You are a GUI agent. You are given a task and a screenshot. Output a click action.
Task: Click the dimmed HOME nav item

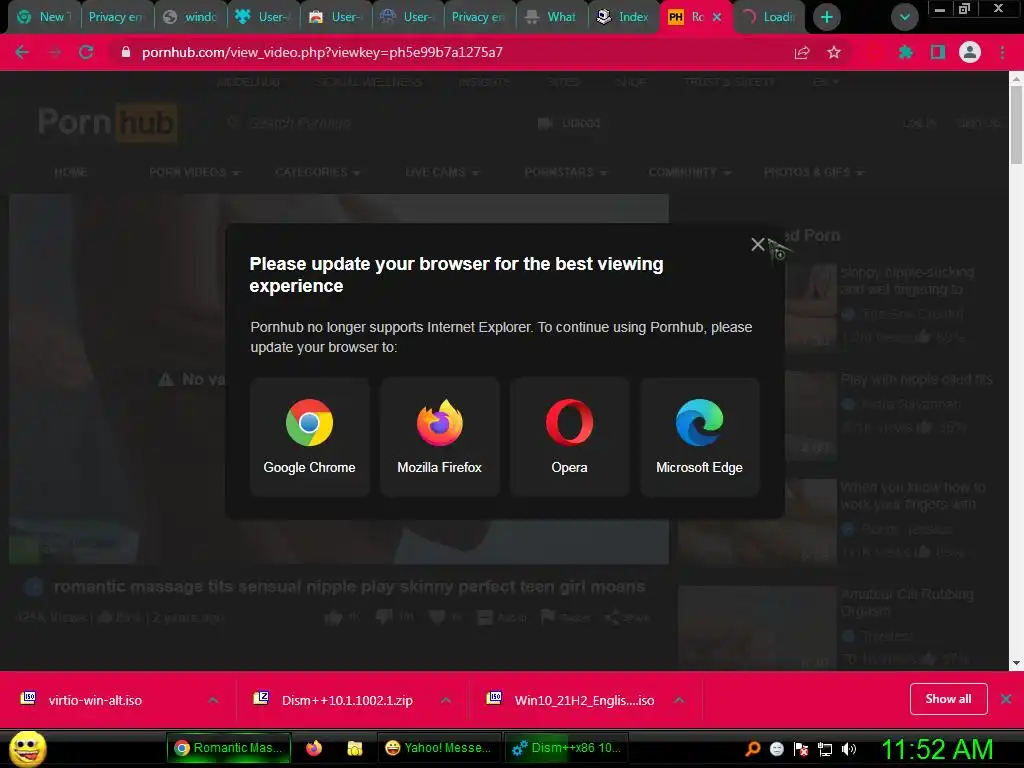point(71,172)
